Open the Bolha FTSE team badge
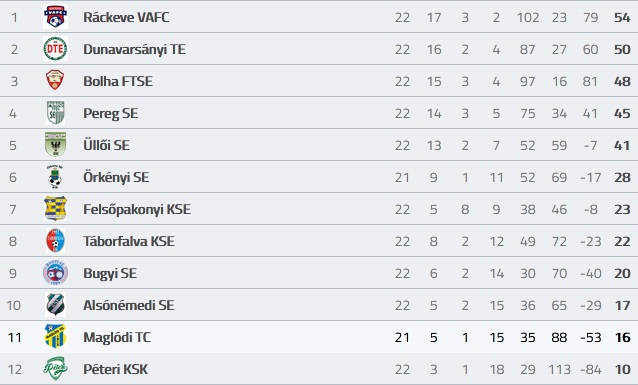 (55, 81)
